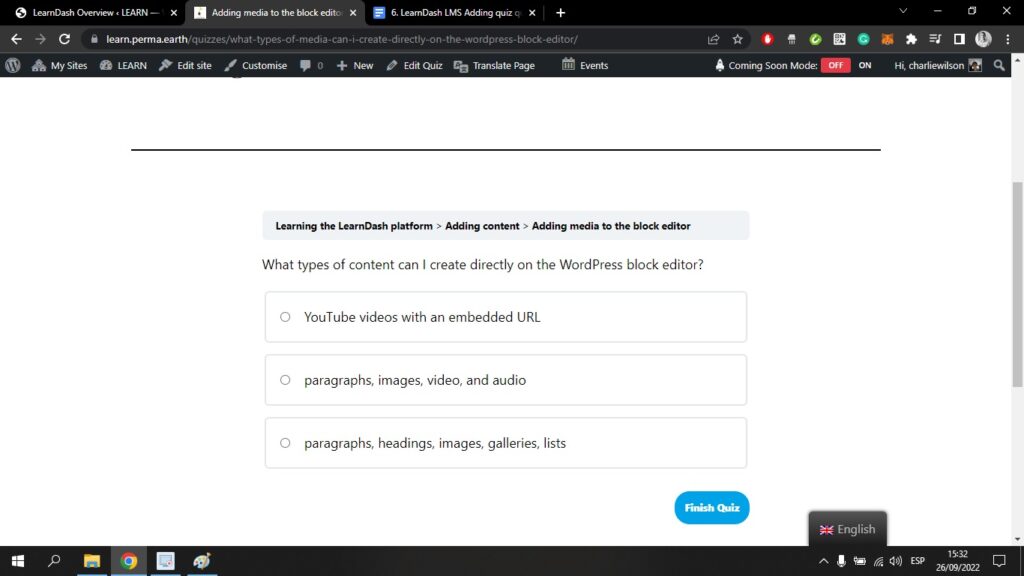Bookmark this page with the star icon
This screenshot has width=1024, height=576.
(738, 39)
